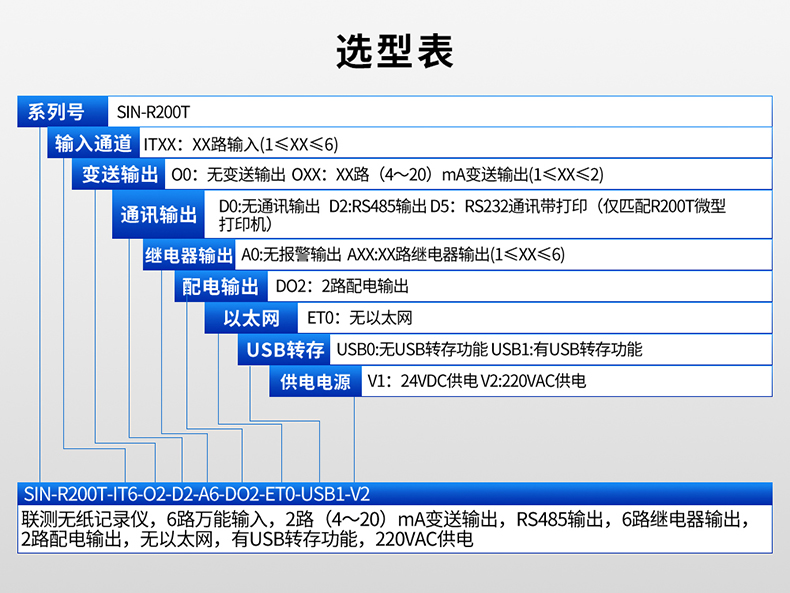The height and width of the screenshot is (593, 790).
Task: Select the 供电电源 label
Action: pos(315,382)
